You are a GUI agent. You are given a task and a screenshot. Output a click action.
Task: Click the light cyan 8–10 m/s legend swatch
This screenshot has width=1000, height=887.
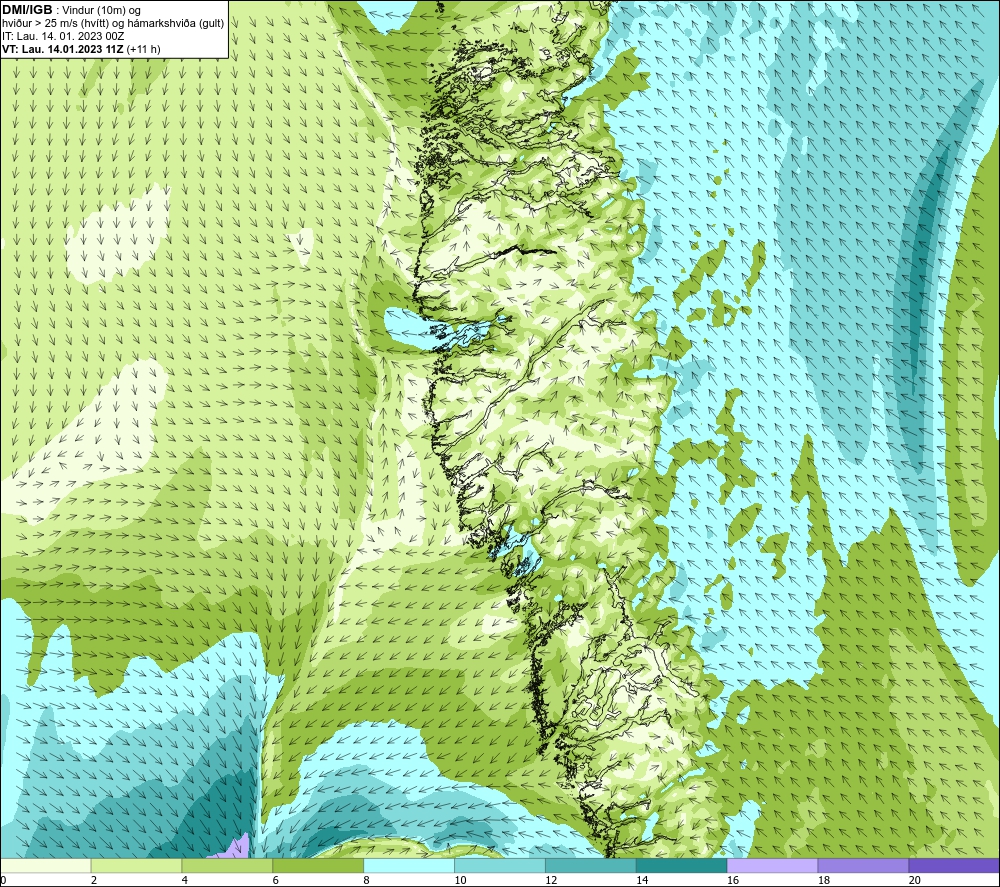[409, 865]
